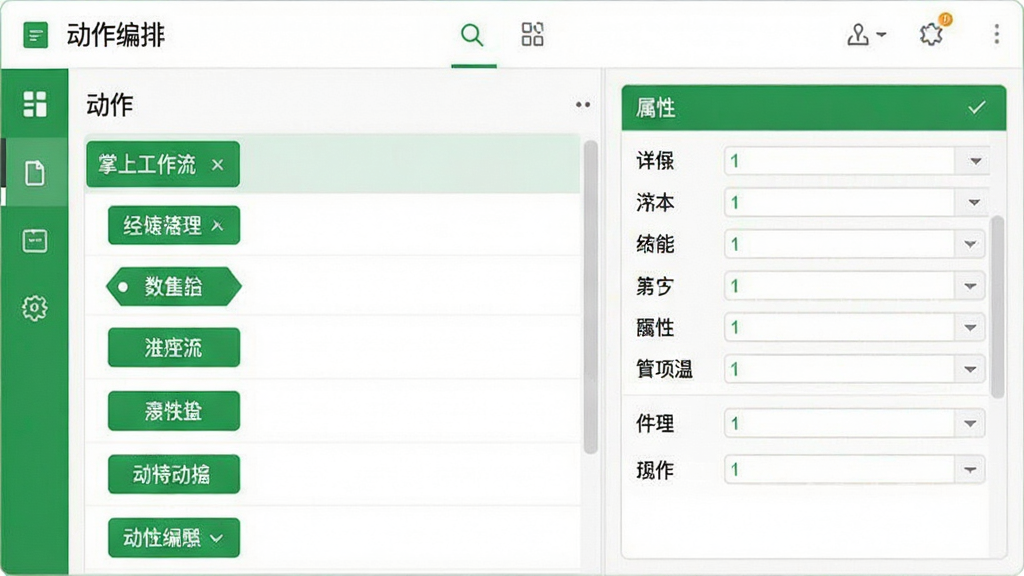Screen dimensions: 1024x576
Task: Click the 淮座流 action button
Action: pyautogui.click(x=174, y=347)
